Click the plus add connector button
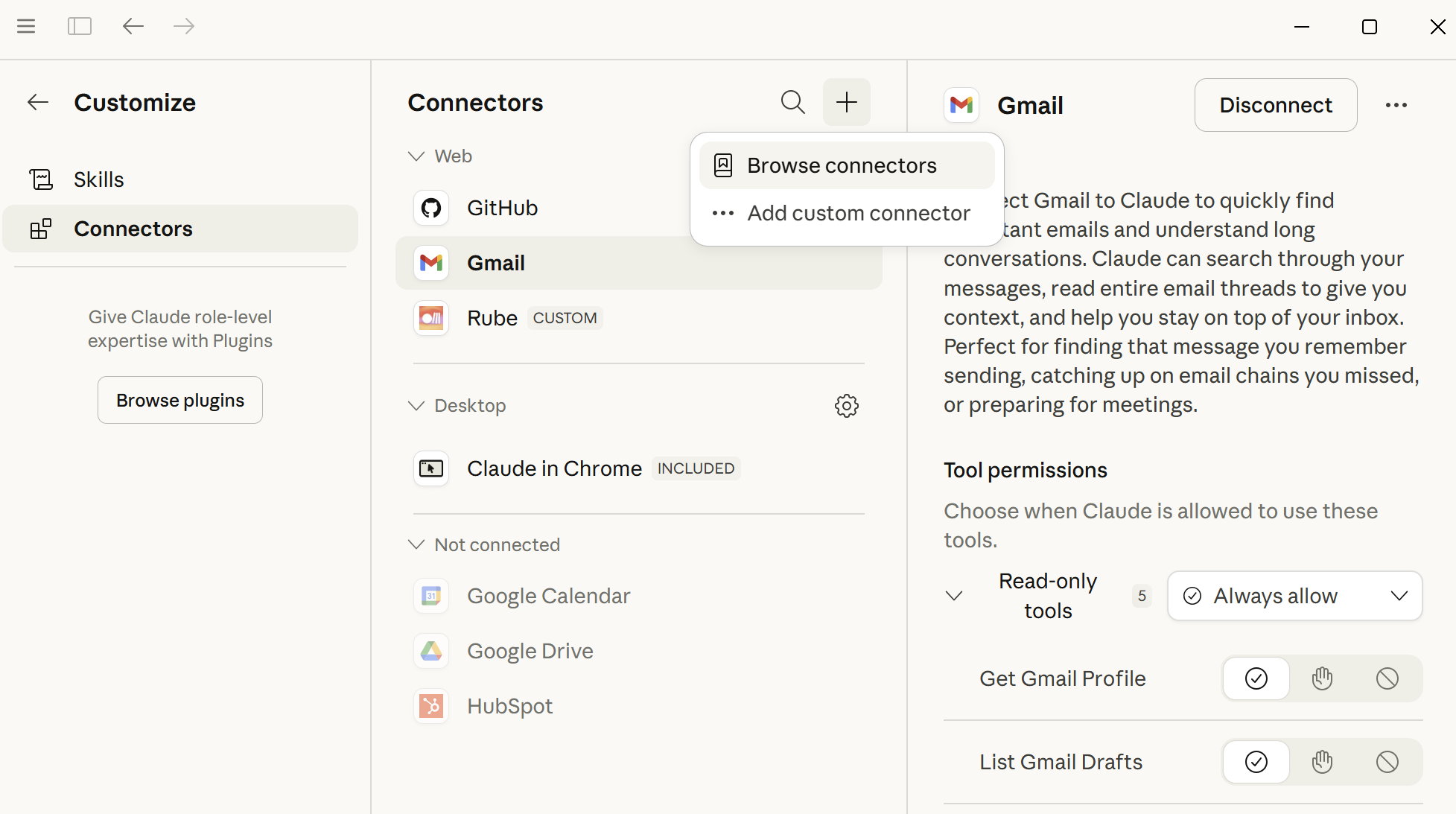The height and width of the screenshot is (814, 1456). coord(846,102)
